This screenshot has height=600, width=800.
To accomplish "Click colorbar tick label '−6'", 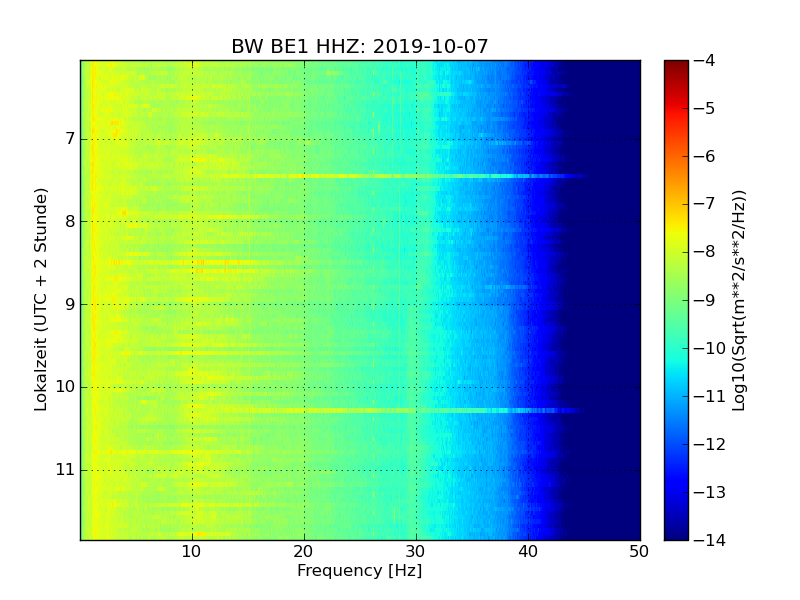I will [705, 156].
